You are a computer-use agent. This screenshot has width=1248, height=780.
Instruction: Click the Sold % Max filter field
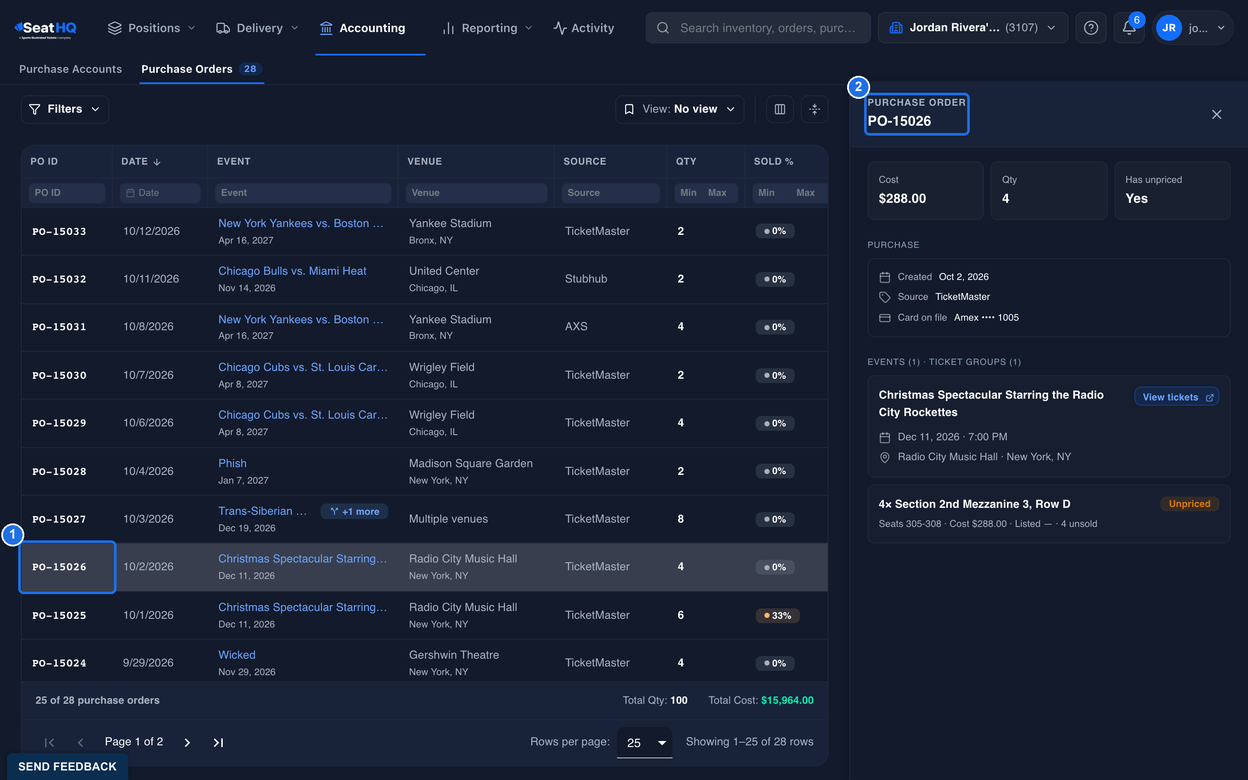[806, 193]
